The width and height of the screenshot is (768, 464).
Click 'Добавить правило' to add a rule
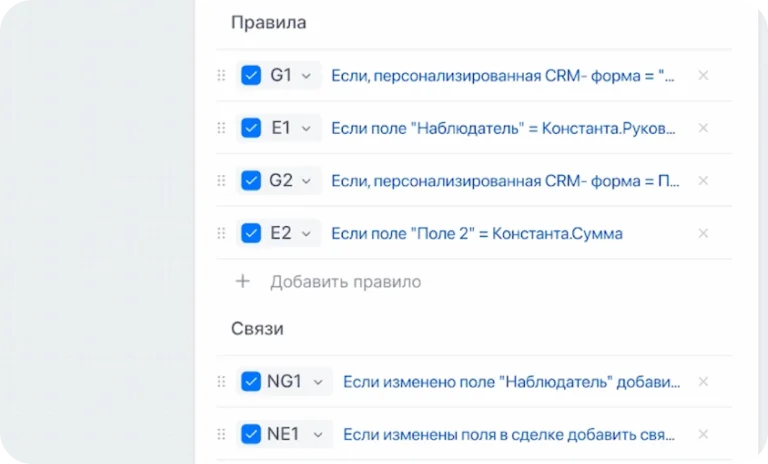tap(345, 282)
